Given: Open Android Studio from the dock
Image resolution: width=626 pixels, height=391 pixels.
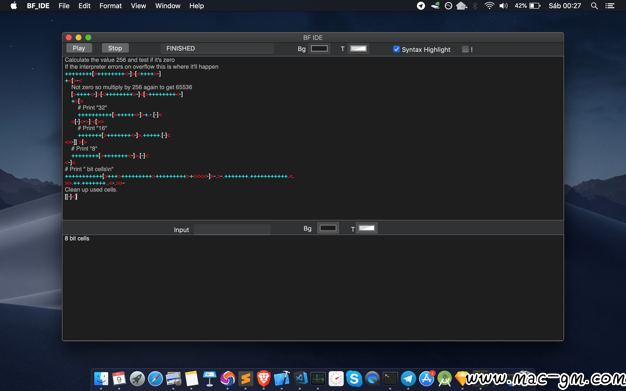Looking at the screenshot, I should [x=444, y=378].
